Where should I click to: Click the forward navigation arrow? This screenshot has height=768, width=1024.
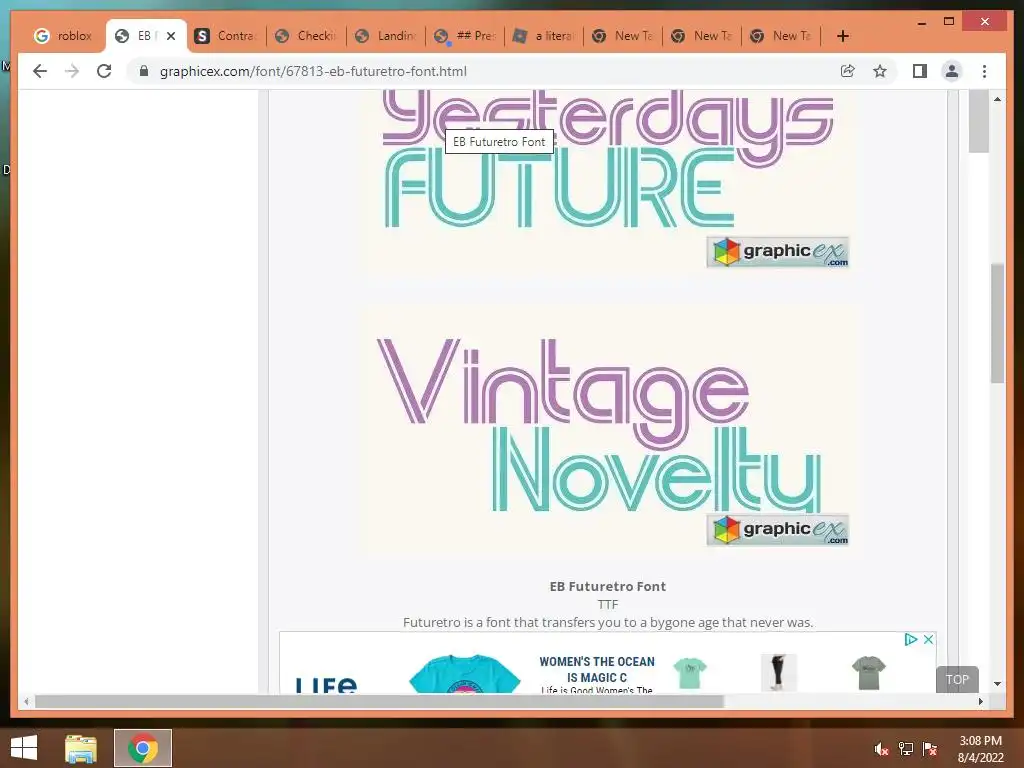(x=72, y=71)
